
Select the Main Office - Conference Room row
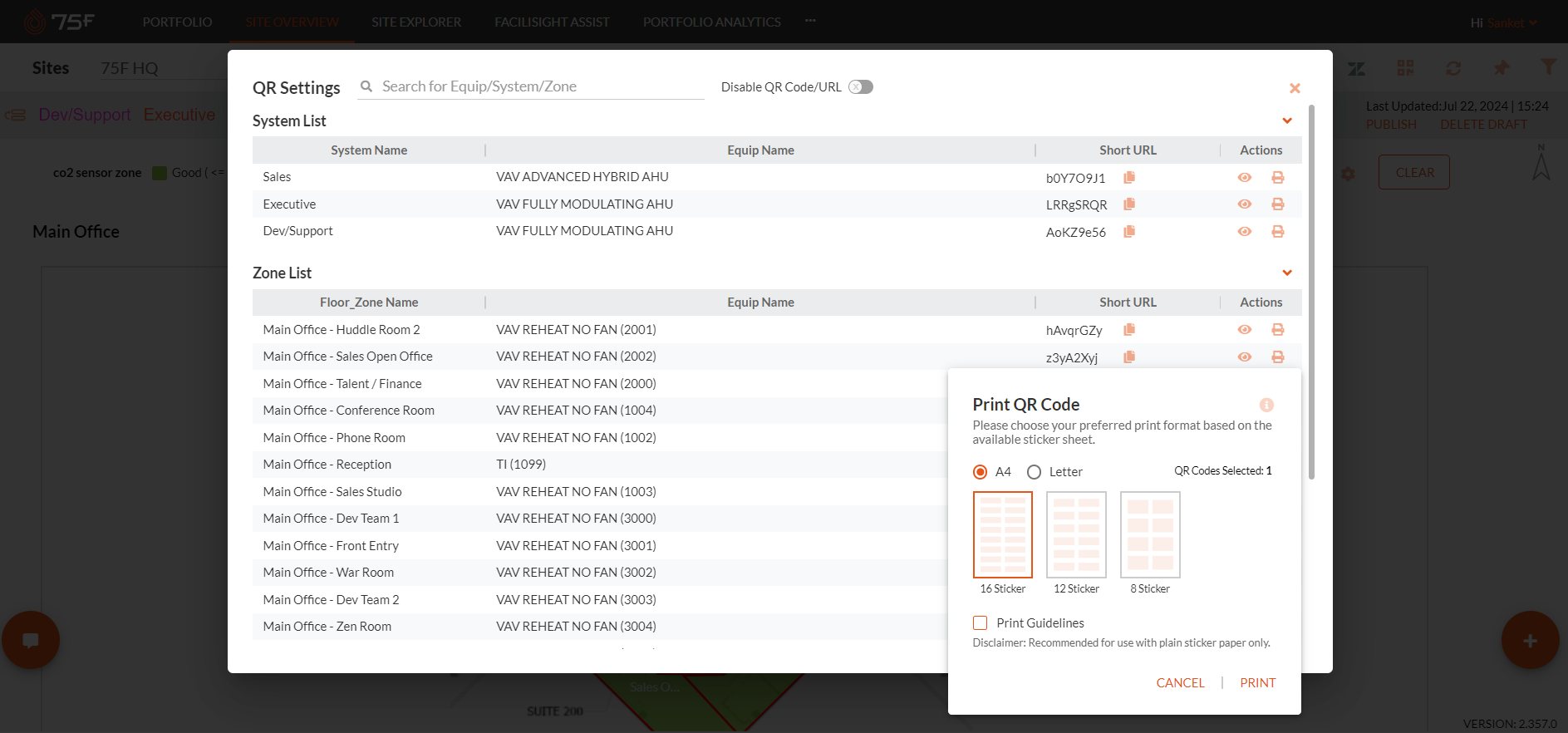tap(600, 411)
